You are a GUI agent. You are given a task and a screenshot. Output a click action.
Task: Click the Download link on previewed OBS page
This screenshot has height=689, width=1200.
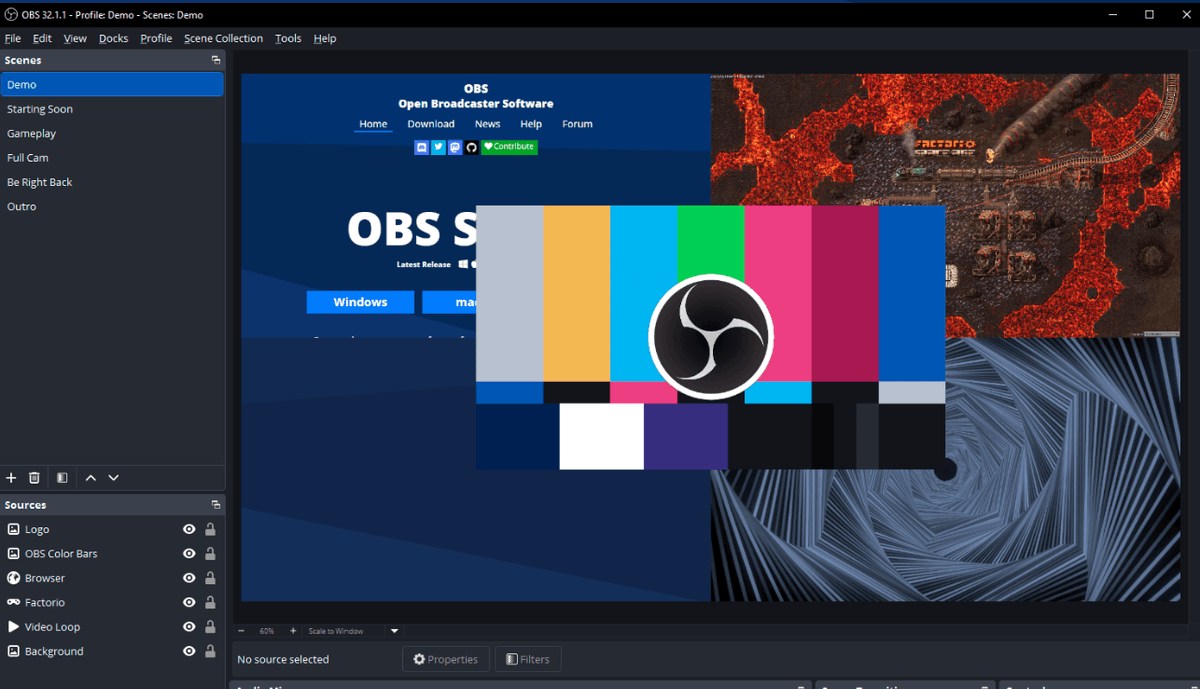[x=431, y=124]
